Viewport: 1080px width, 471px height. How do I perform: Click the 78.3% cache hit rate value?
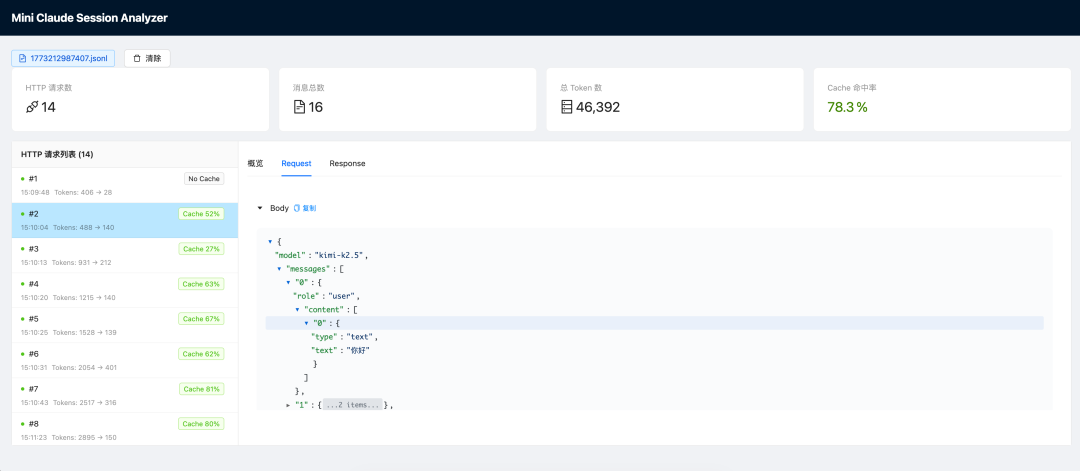(x=847, y=107)
